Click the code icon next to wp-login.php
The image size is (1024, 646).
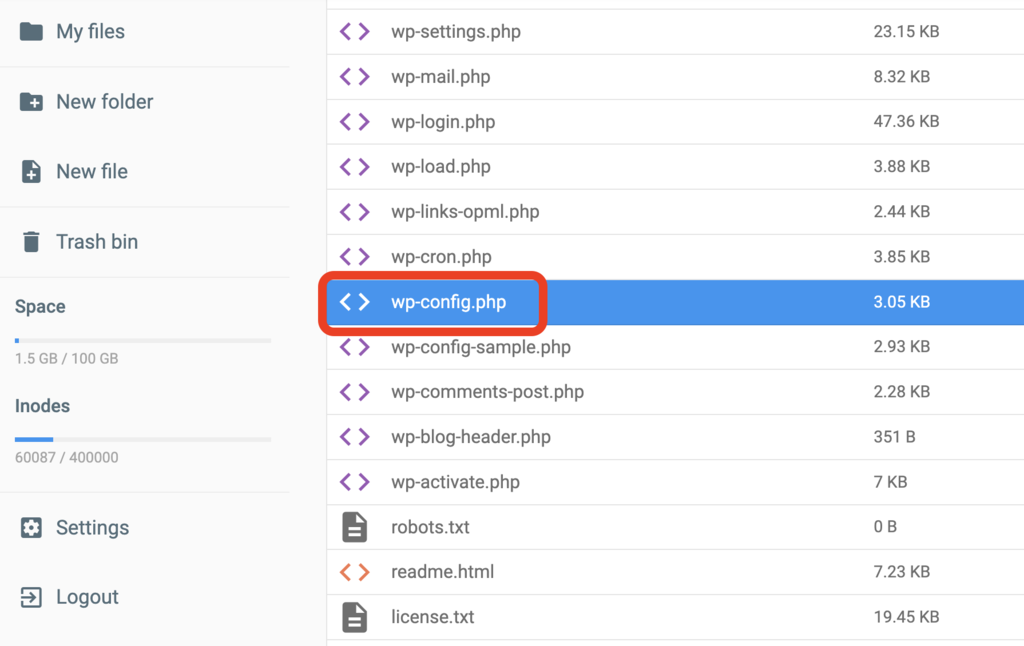(x=354, y=121)
